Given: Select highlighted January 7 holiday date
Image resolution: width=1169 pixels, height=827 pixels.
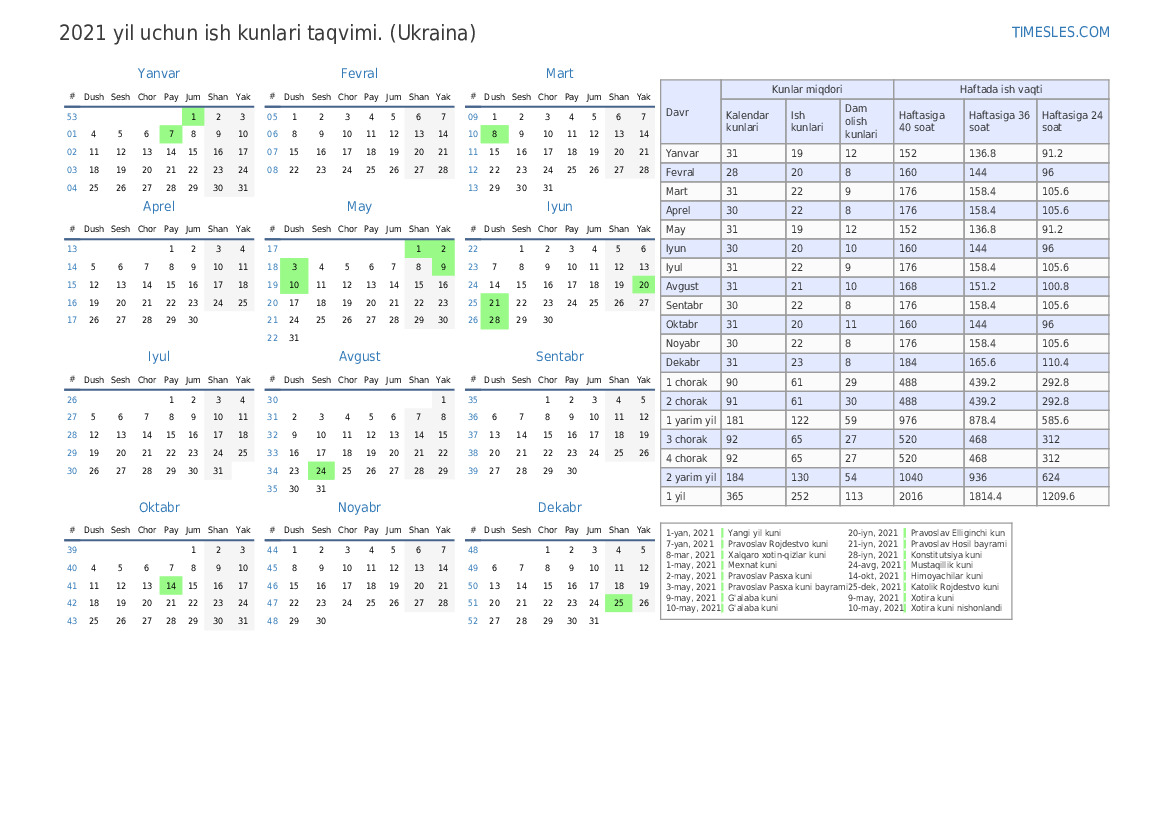Looking at the screenshot, I should (x=171, y=134).
